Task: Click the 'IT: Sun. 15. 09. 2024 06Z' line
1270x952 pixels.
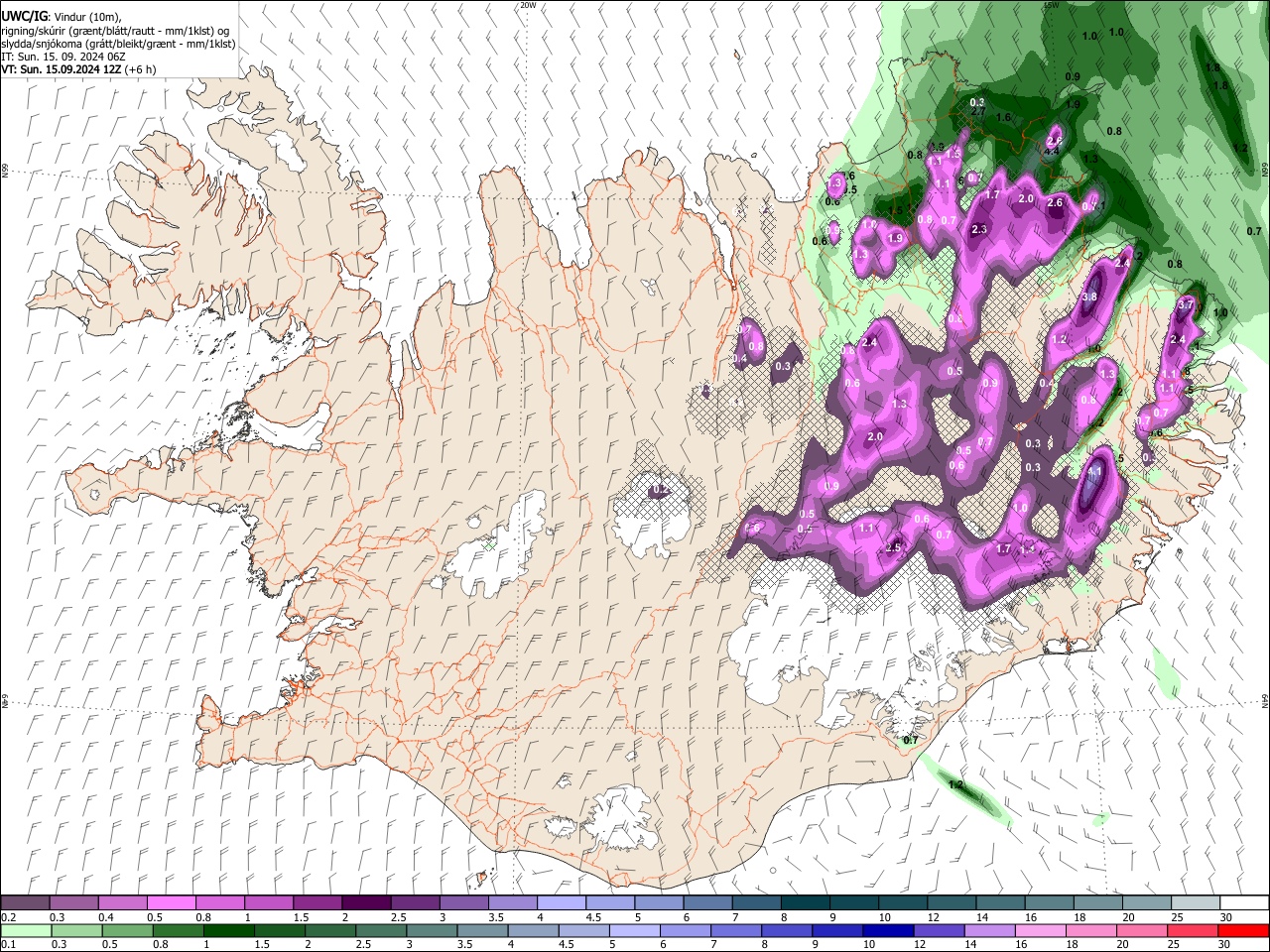Action: click(63, 58)
